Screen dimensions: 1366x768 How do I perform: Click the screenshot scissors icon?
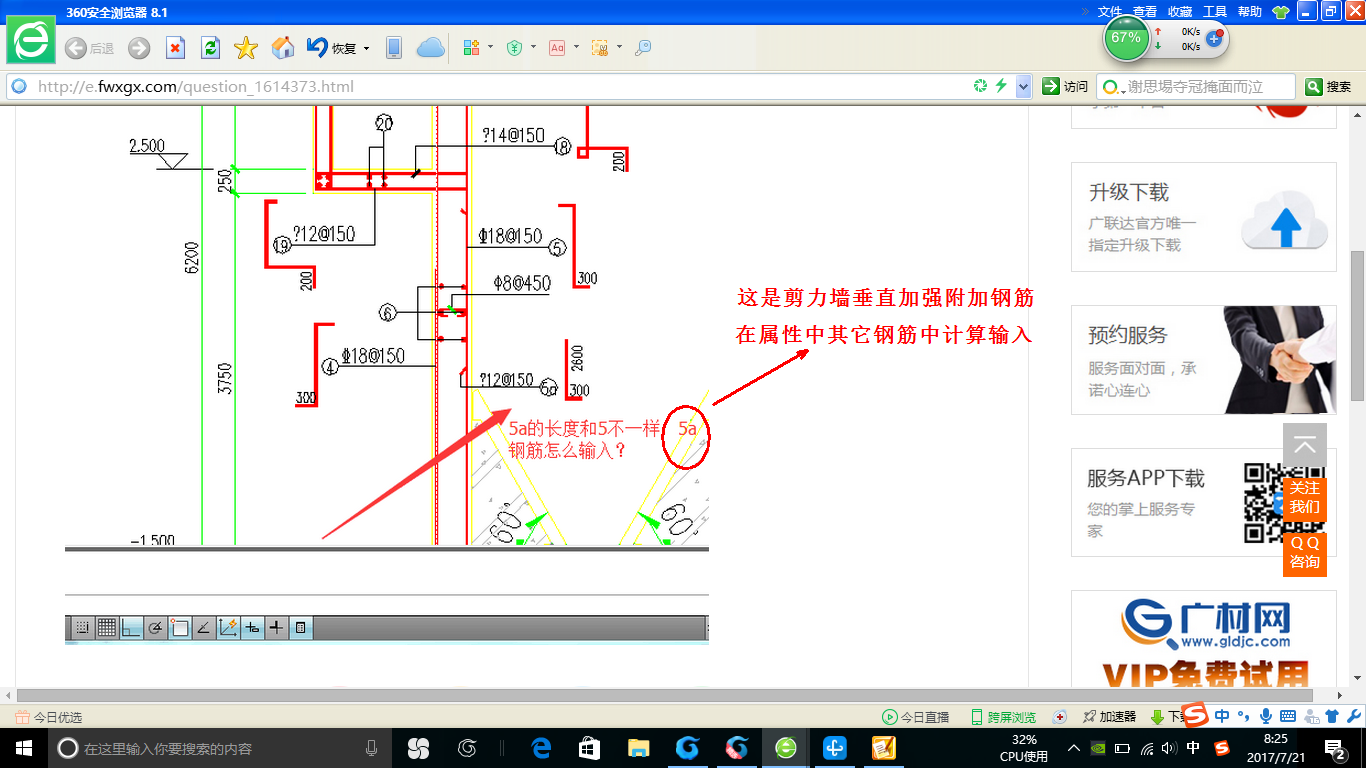[600, 48]
